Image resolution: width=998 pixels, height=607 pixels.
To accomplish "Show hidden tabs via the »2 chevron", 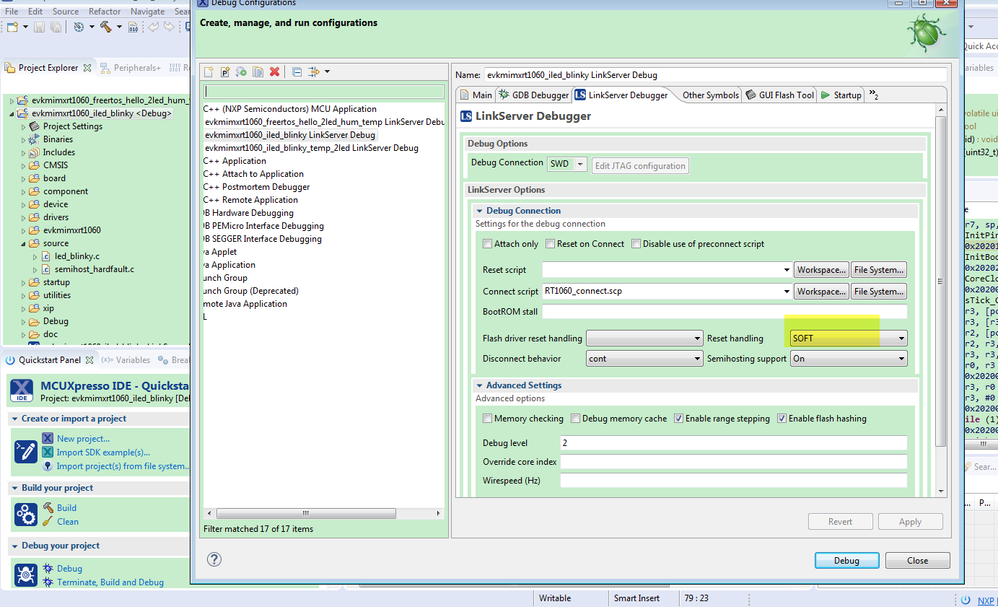I will click(873, 95).
